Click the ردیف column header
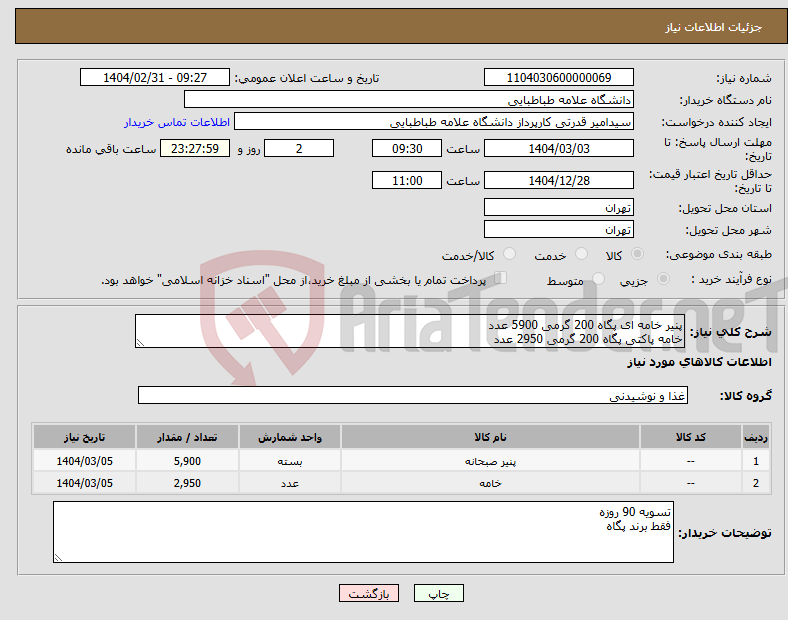This screenshot has width=788, height=620. tap(756, 437)
